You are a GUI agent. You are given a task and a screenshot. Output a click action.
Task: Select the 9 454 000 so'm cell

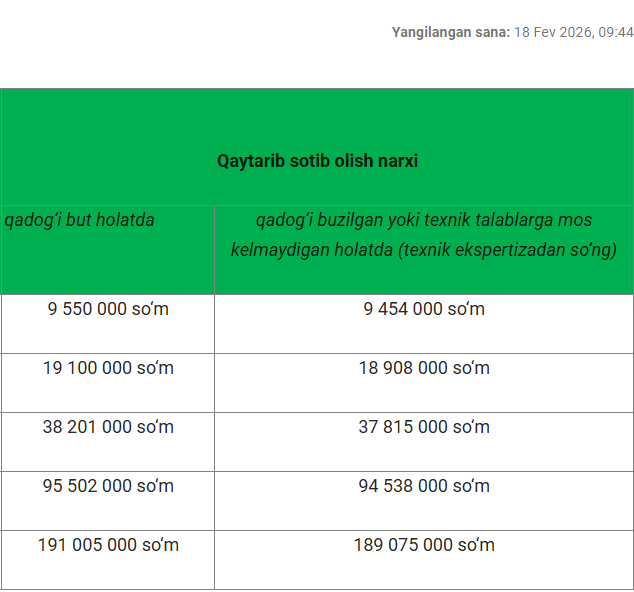click(x=423, y=309)
